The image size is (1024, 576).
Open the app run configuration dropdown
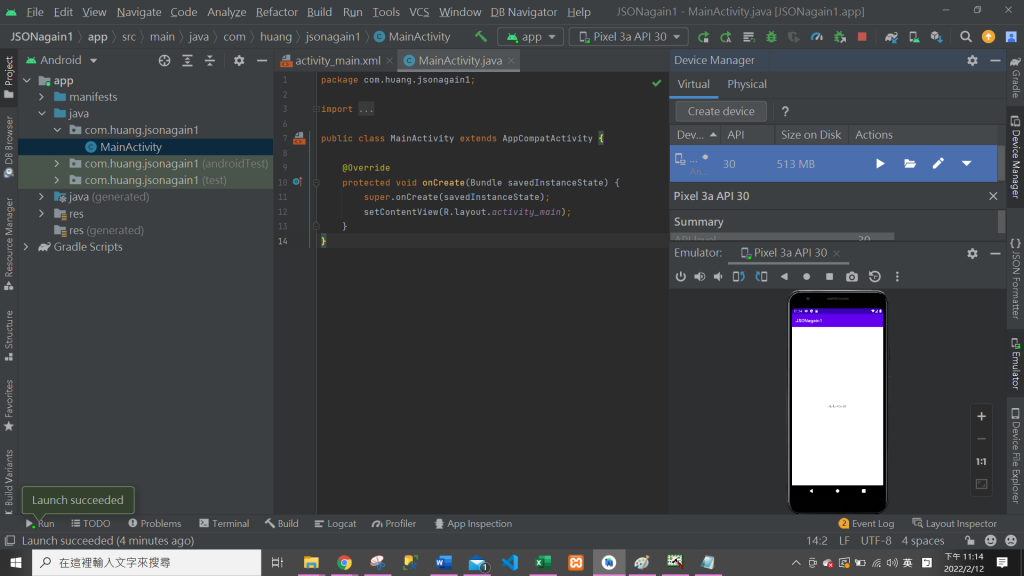pyautogui.click(x=529, y=37)
